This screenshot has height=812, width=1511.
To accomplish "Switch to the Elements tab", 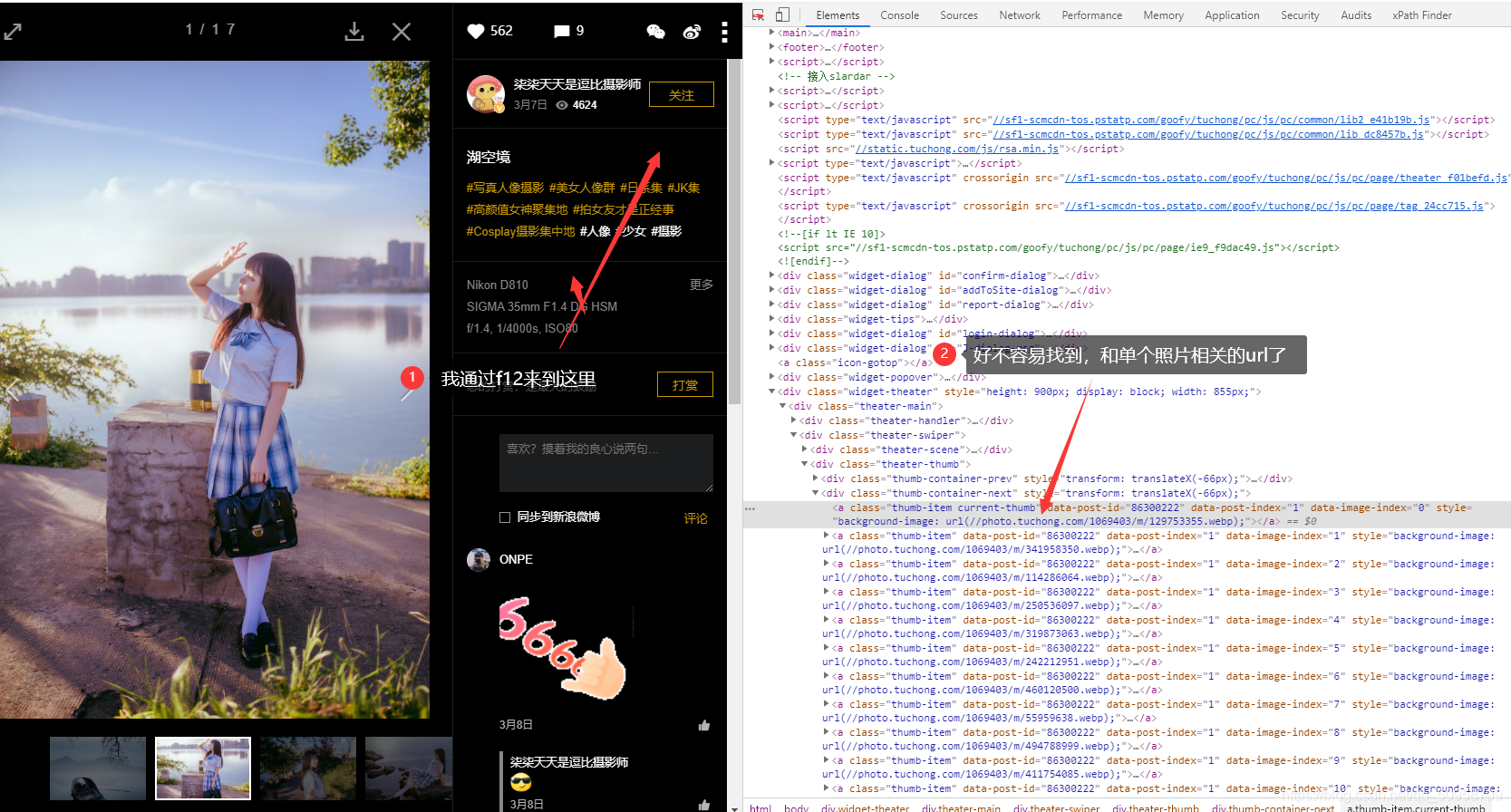I will tap(838, 14).
